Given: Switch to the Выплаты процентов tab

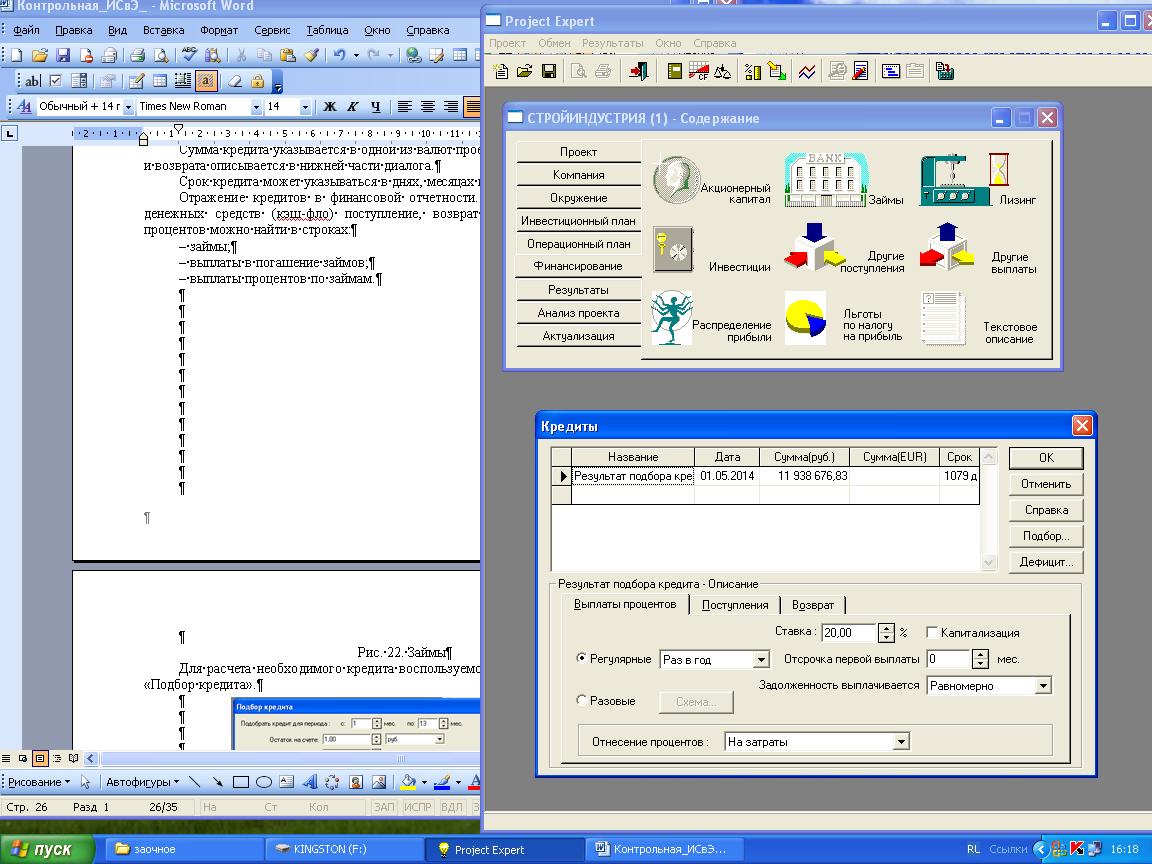Looking at the screenshot, I should [x=624, y=604].
